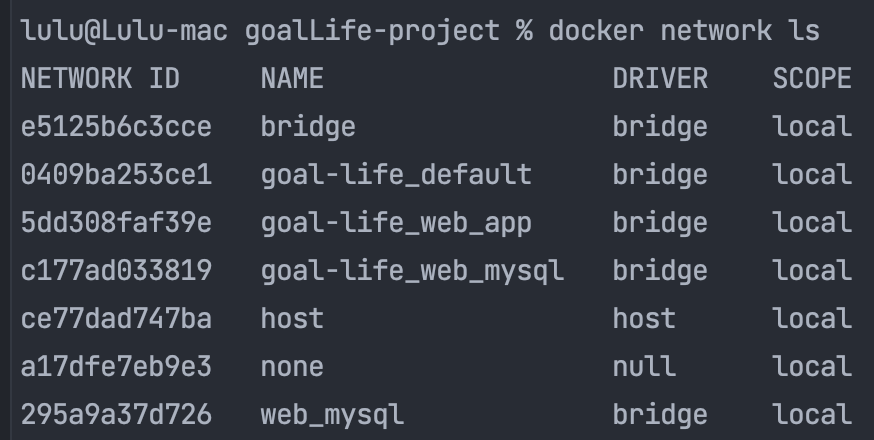The width and height of the screenshot is (874, 440).
Task: Click the SCOPE column header
Action: 812,78
